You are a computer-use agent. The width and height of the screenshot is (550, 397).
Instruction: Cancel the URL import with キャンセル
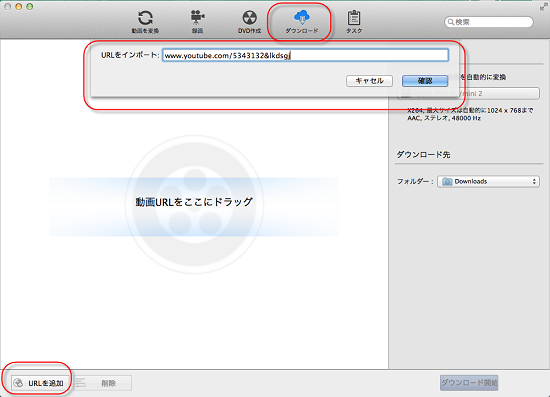click(x=369, y=81)
